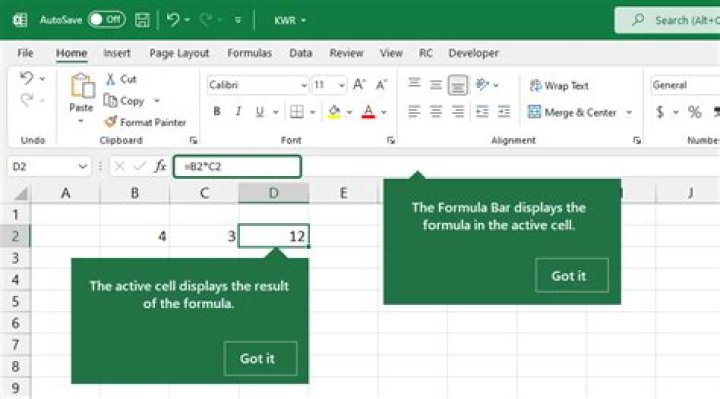720x399 pixels.
Task: Switch to the View tab
Action: pyautogui.click(x=391, y=53)
